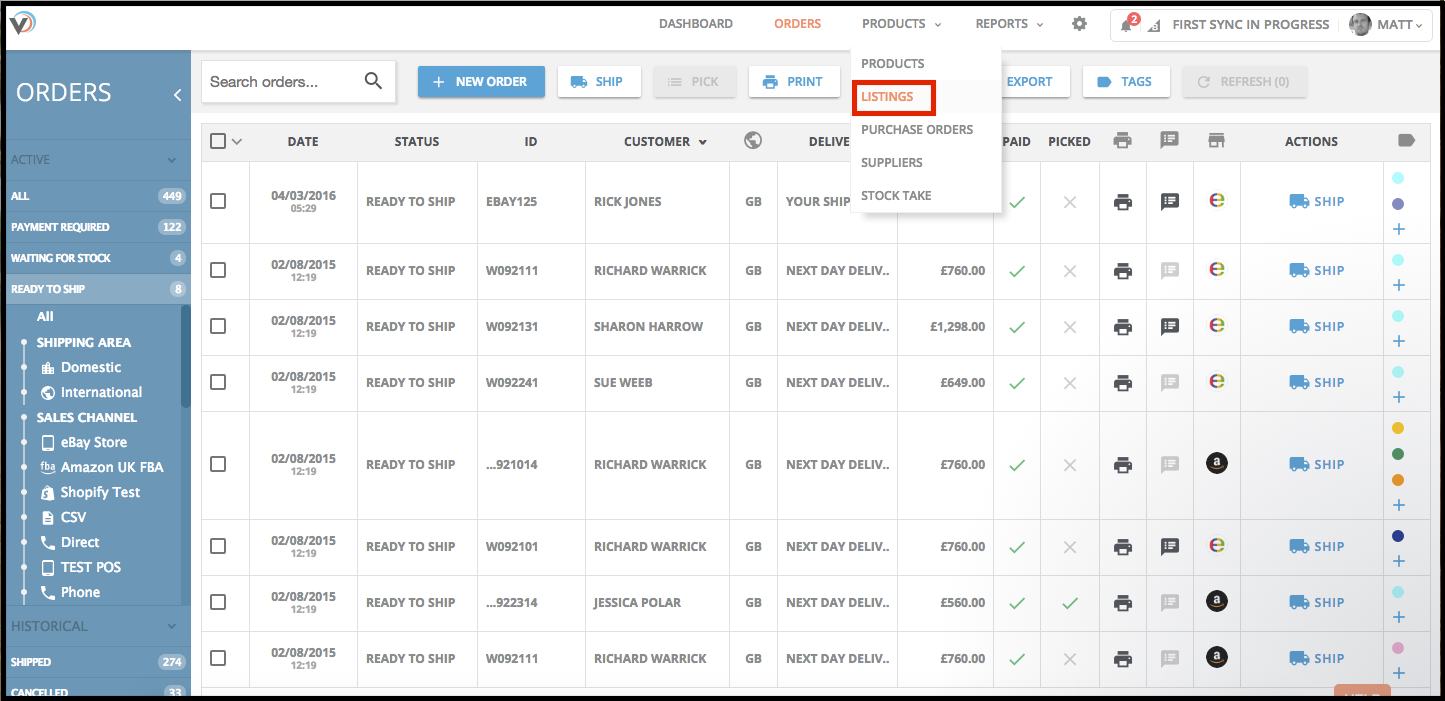Open the Reports dropdown menu

click(1009, 24)
